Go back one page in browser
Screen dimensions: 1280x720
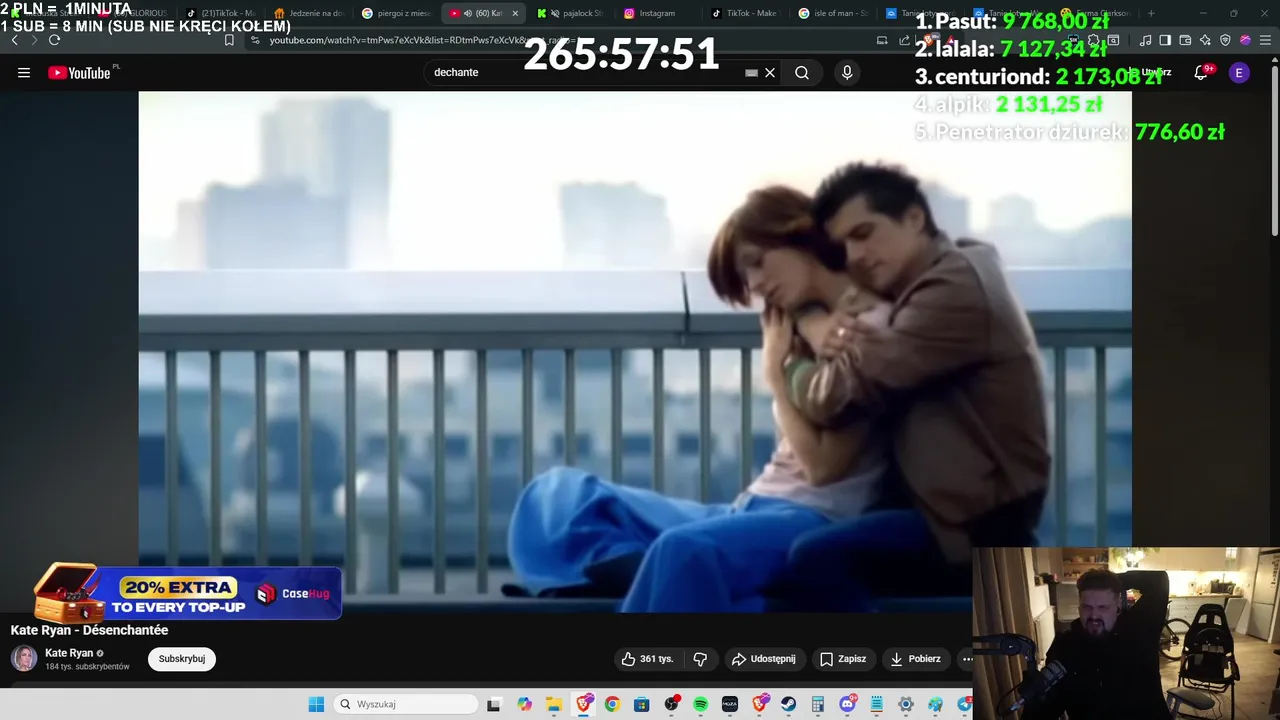tap(14, 40)
